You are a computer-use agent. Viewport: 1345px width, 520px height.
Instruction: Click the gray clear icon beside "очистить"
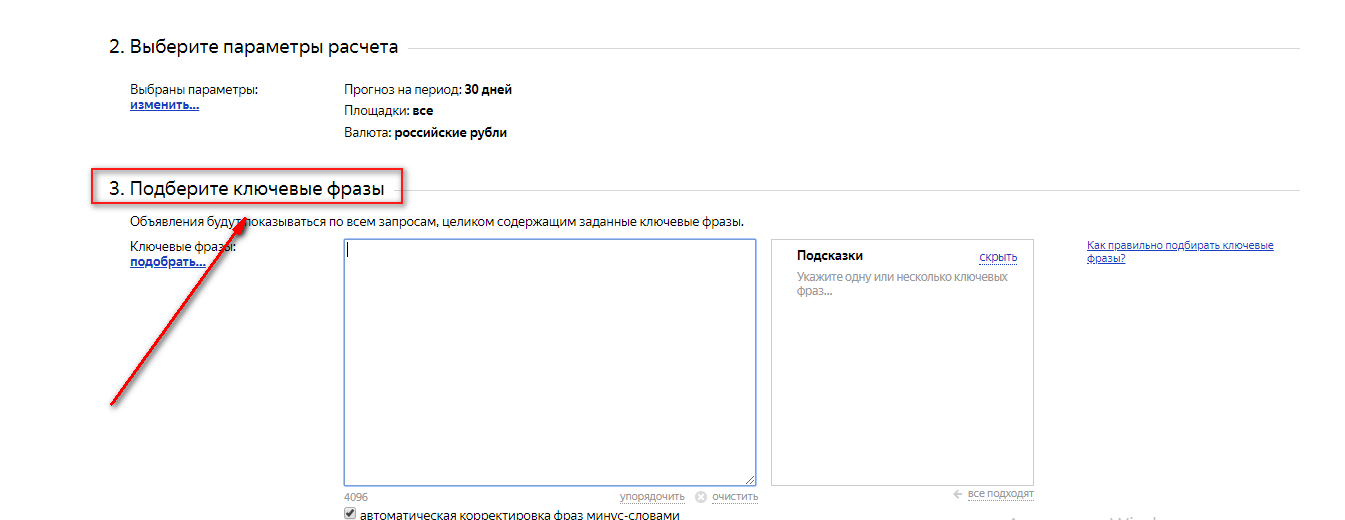click(x=701, y=497)
